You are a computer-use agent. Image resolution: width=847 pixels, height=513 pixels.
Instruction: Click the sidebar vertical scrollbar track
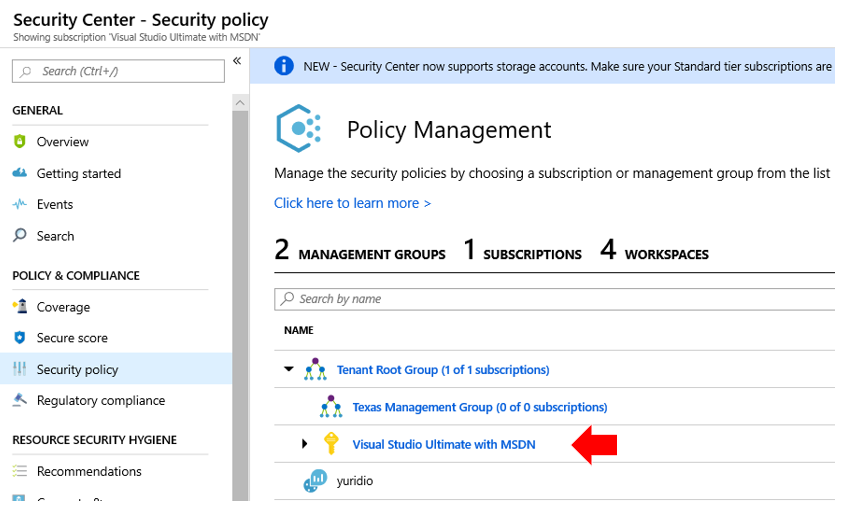click(240, 306)
